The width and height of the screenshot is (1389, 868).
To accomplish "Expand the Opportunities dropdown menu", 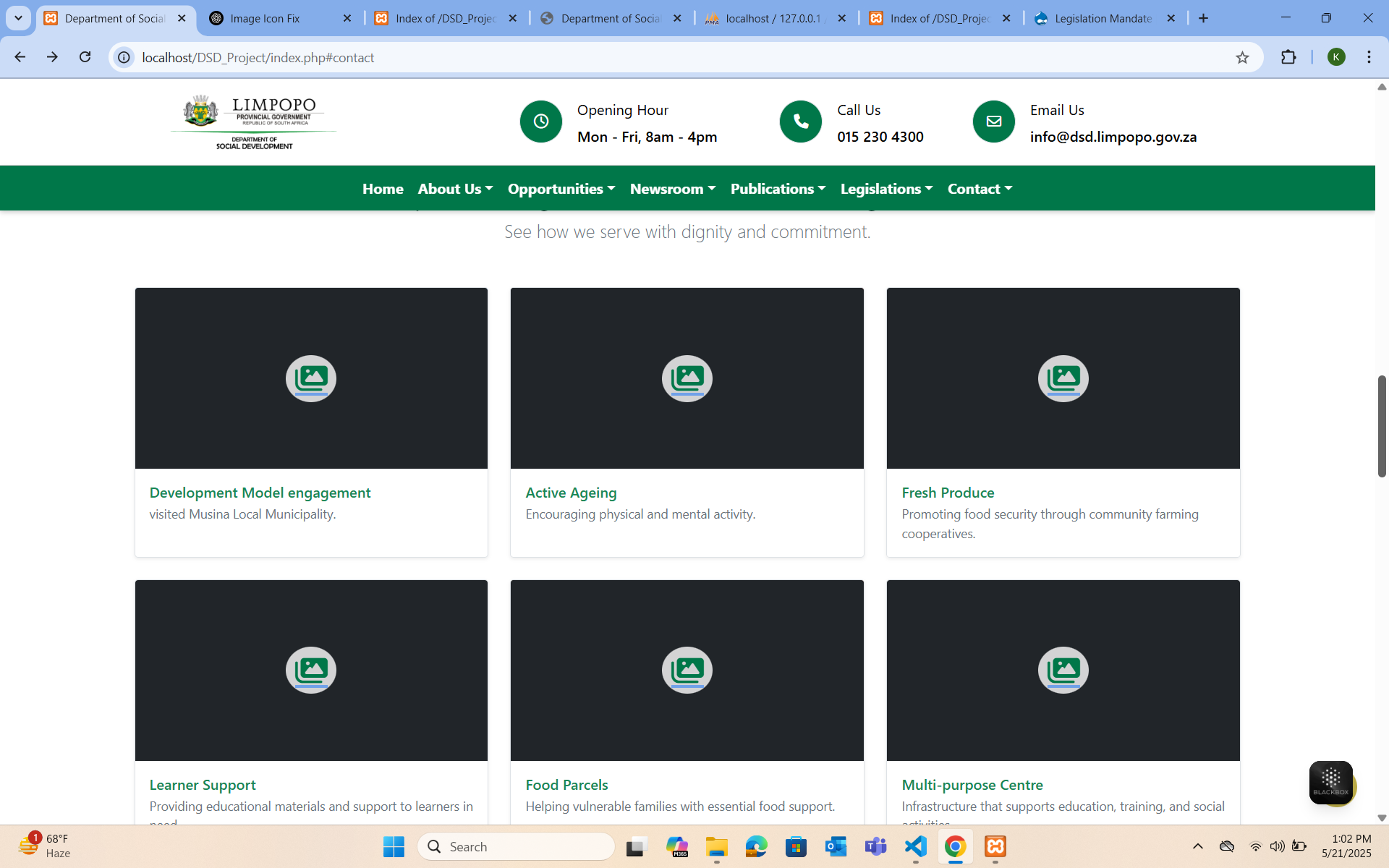I will tap(561, 189).
